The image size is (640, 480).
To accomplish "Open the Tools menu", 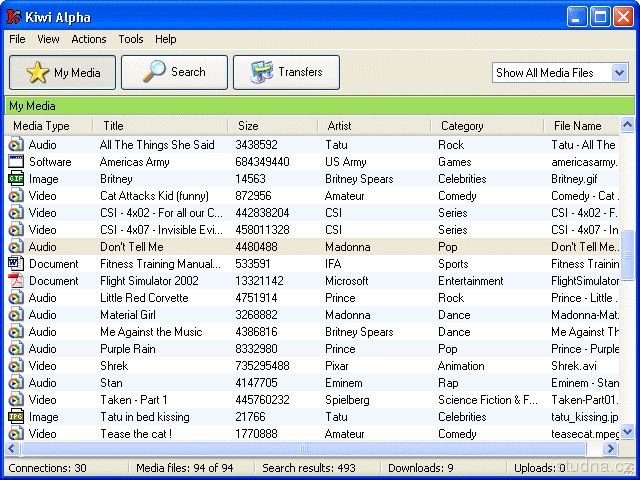I will (131, 39).
